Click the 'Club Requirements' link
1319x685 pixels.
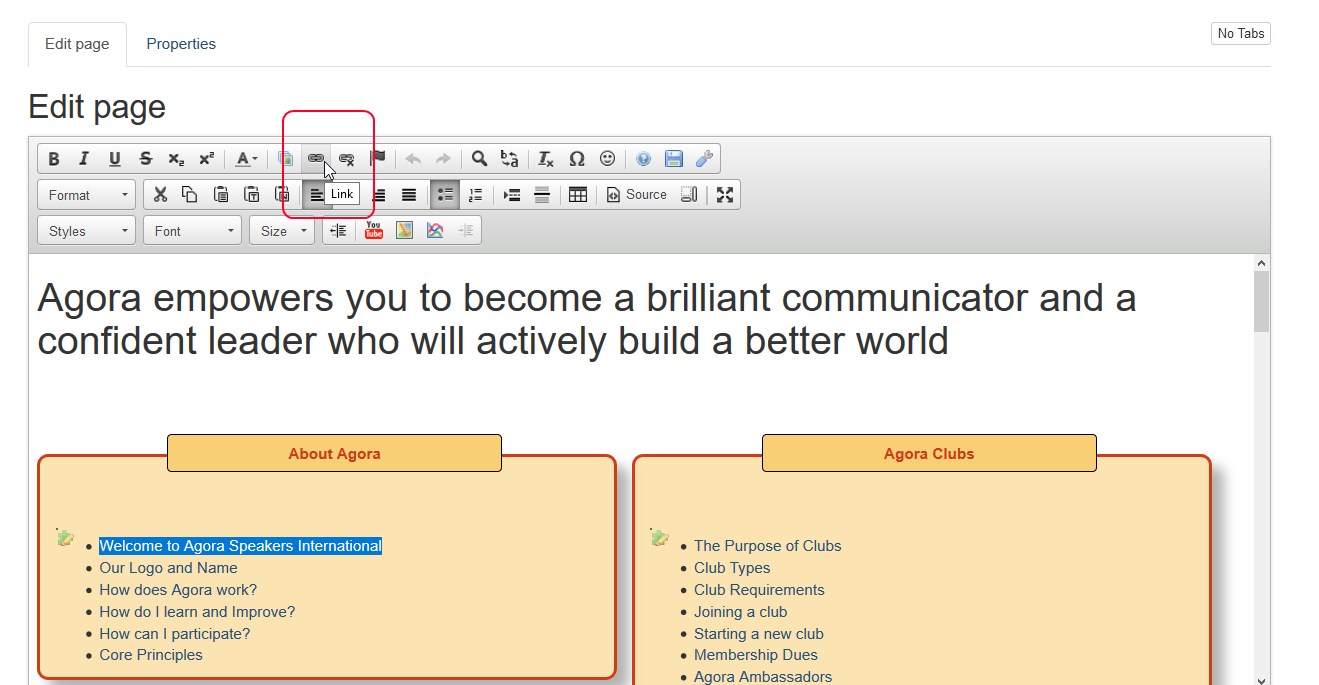759,590
